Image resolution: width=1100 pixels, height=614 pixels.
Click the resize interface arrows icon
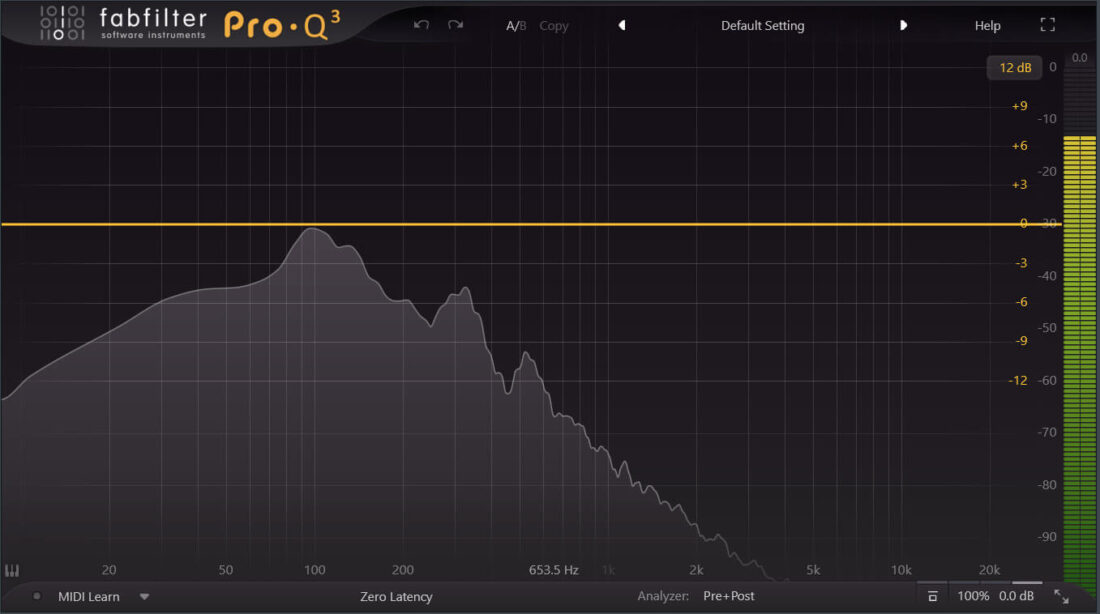click(1061, 596)
